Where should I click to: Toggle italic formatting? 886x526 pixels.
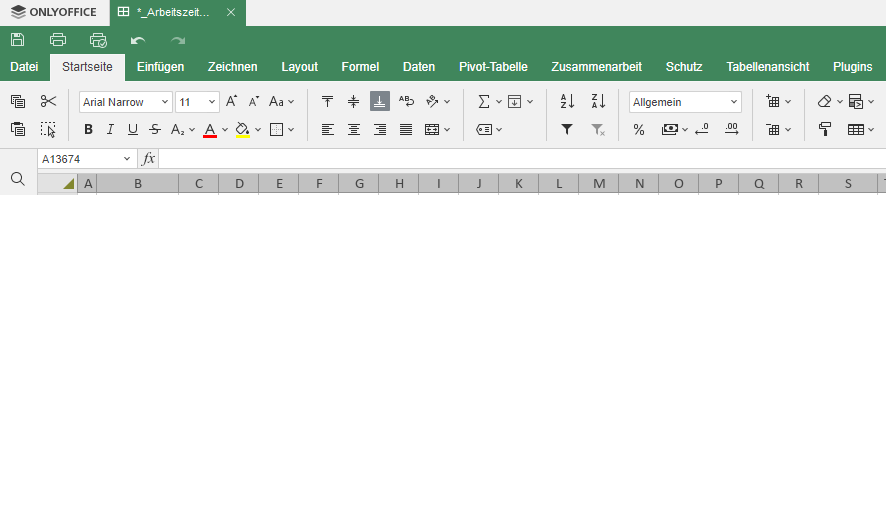tap(110, 129)
